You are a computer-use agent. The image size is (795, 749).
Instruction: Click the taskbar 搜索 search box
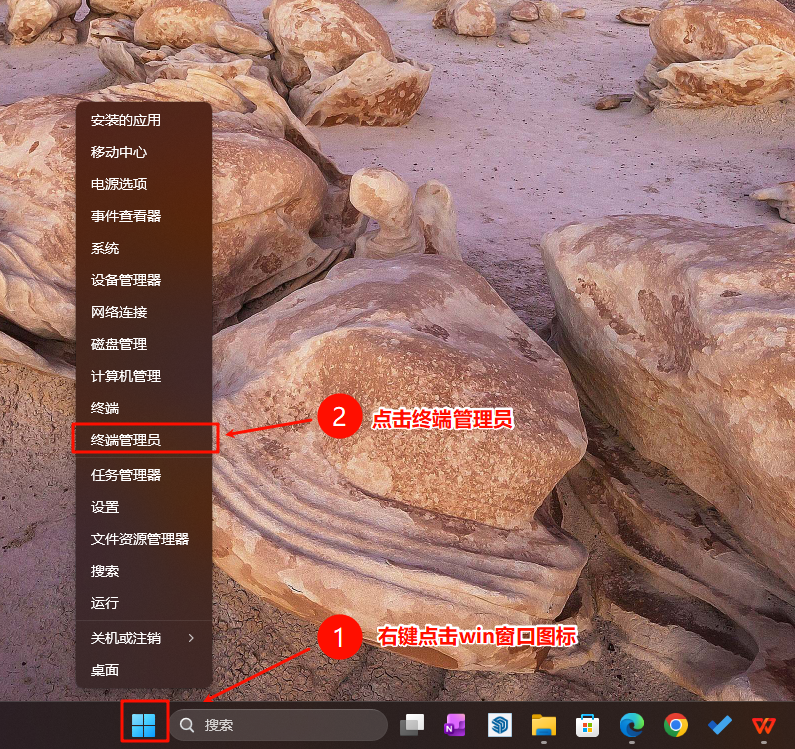tap(280, 725)
